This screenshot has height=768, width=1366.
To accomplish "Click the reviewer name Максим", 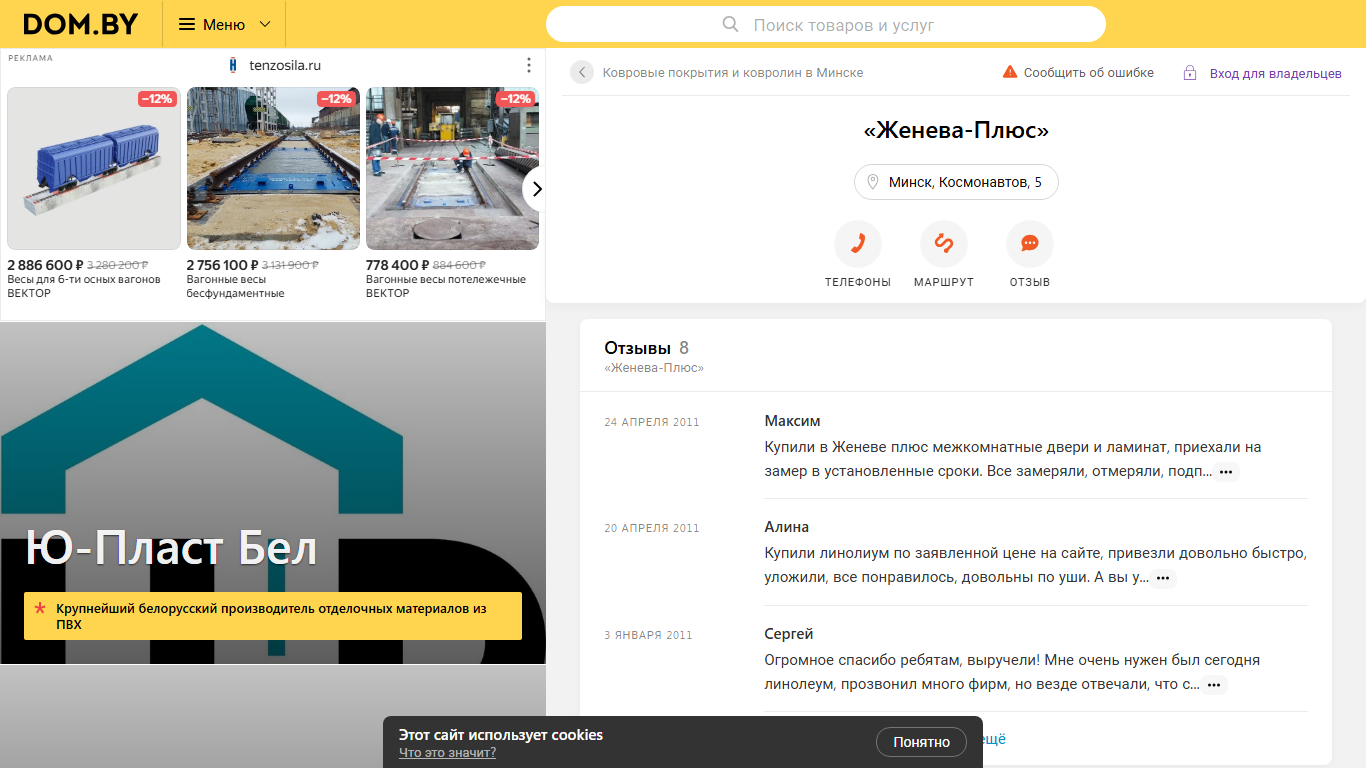I will click(792, 421).
